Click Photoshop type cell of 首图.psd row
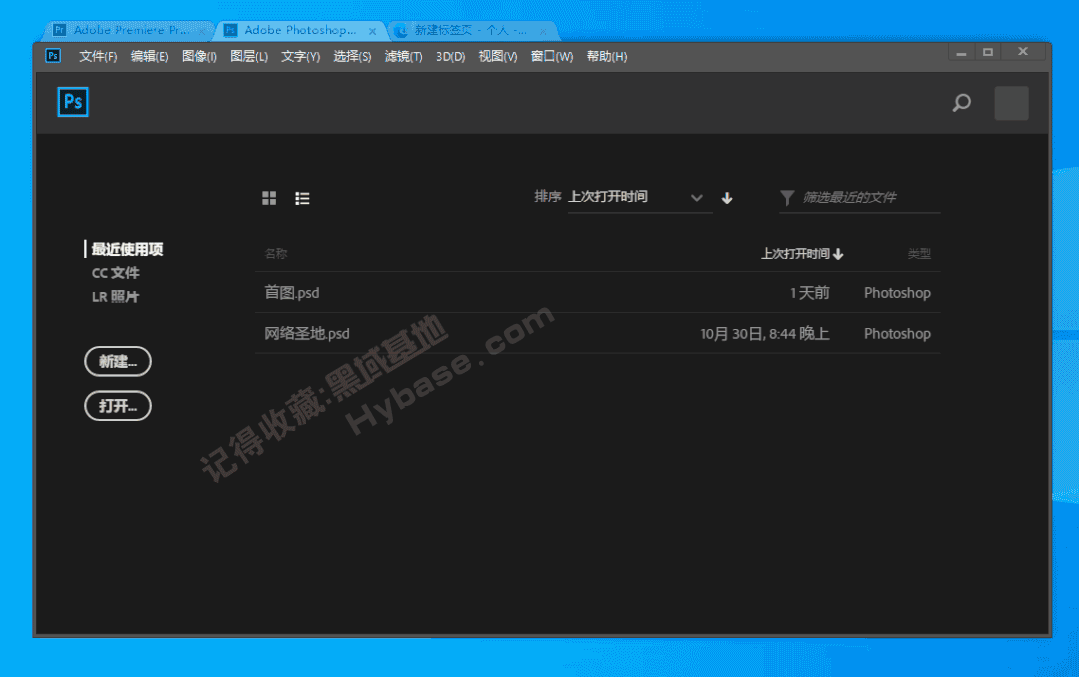Image resolution: width=1079 pixels, height=677 pixels. pyautogui.click(x=897, y=293)
